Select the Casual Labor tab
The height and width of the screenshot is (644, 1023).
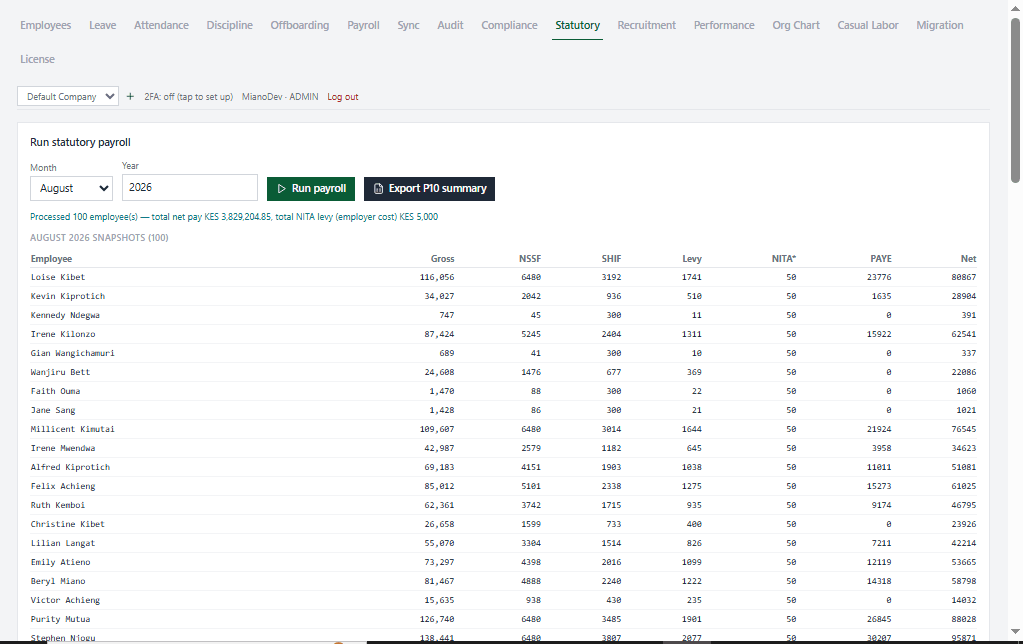868,25
